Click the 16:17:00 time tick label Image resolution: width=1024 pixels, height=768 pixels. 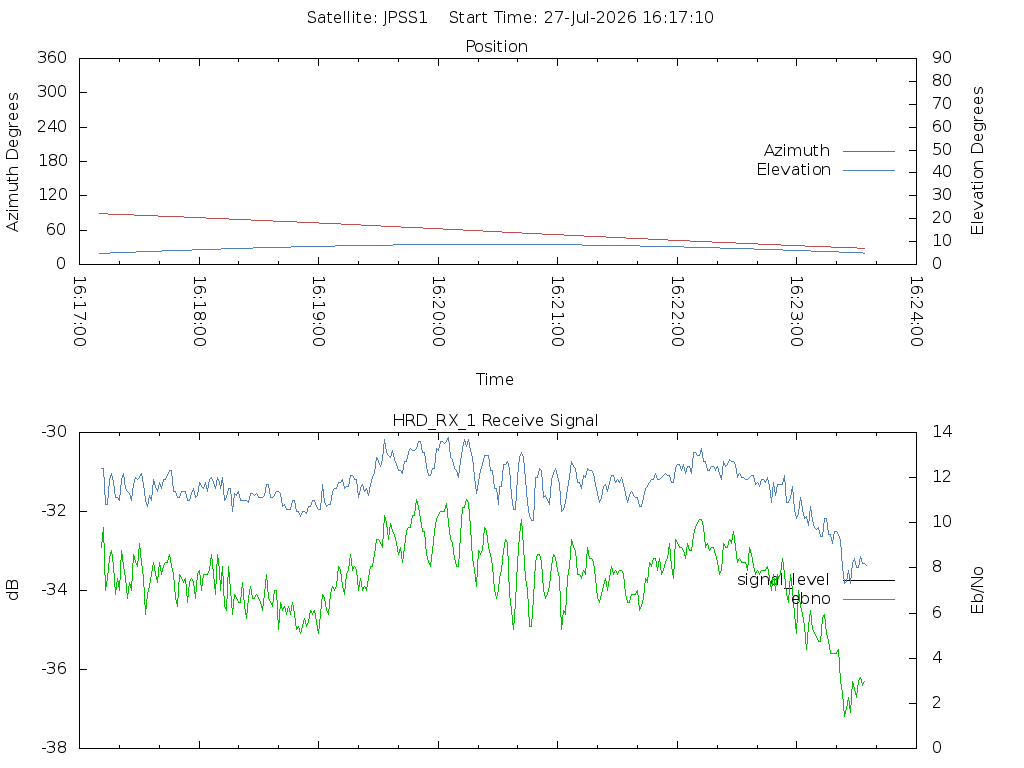pos(80,312)
